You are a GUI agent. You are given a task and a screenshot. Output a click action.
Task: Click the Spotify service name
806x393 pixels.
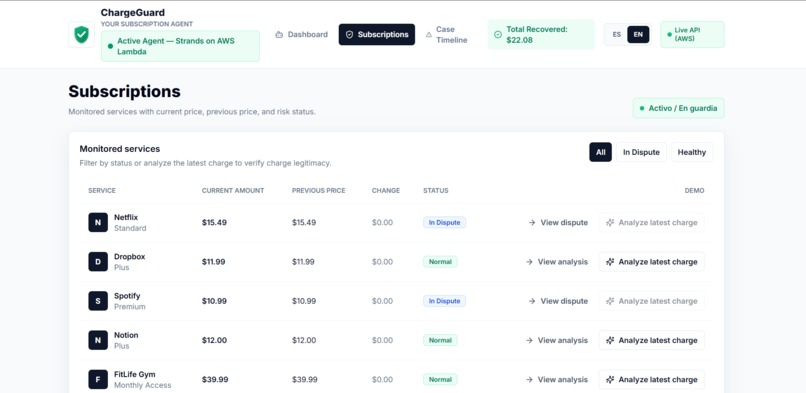click(x=127, y=296)
